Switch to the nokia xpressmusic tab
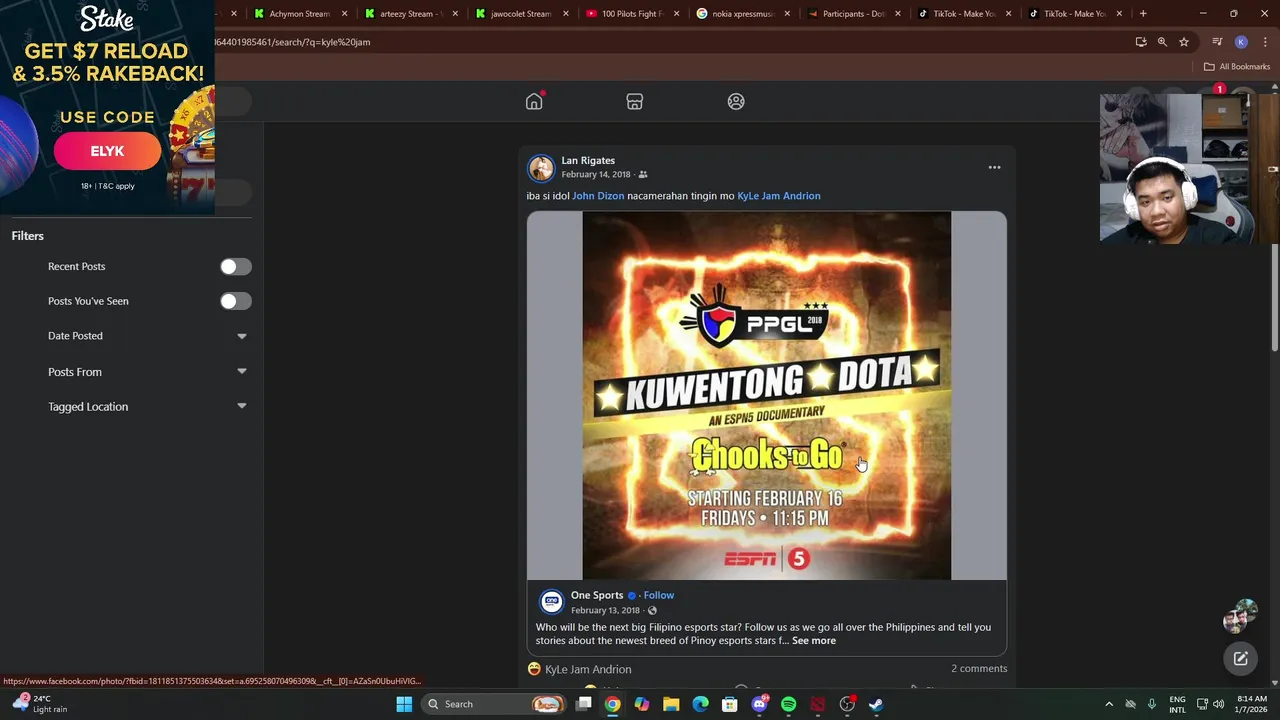This screenshot has height=720, width=1280. click(742, 14)
